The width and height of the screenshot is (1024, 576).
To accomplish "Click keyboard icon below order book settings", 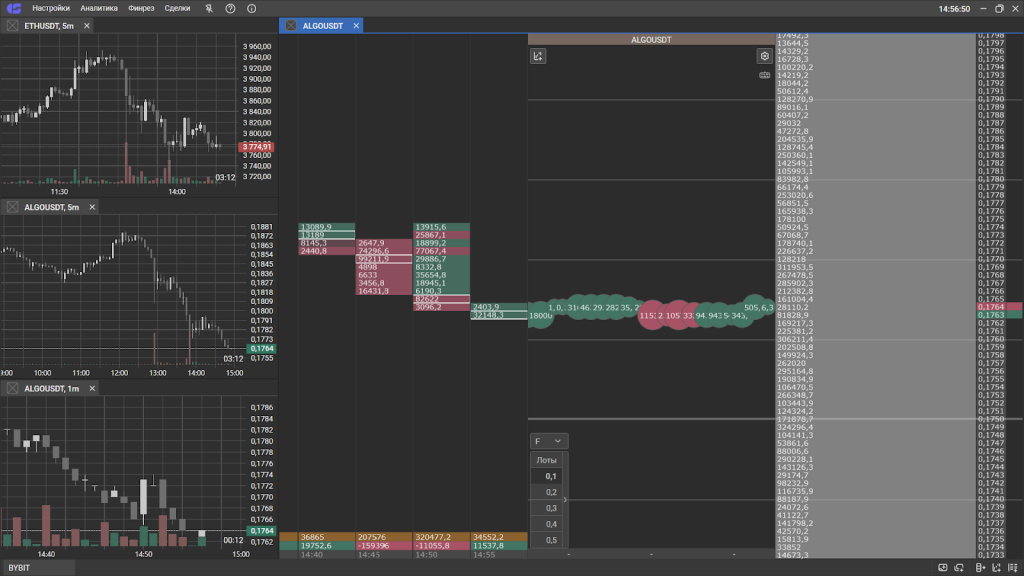I will pos(765,74).
